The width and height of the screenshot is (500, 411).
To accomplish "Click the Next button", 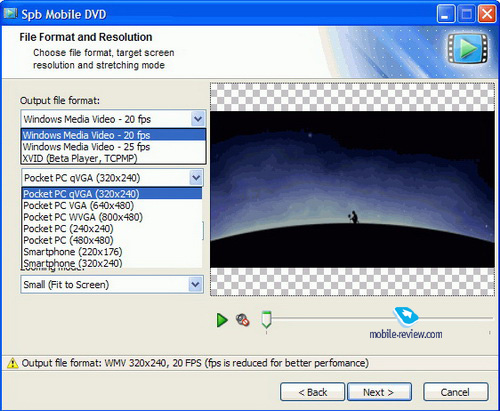I will pos(379,392).
